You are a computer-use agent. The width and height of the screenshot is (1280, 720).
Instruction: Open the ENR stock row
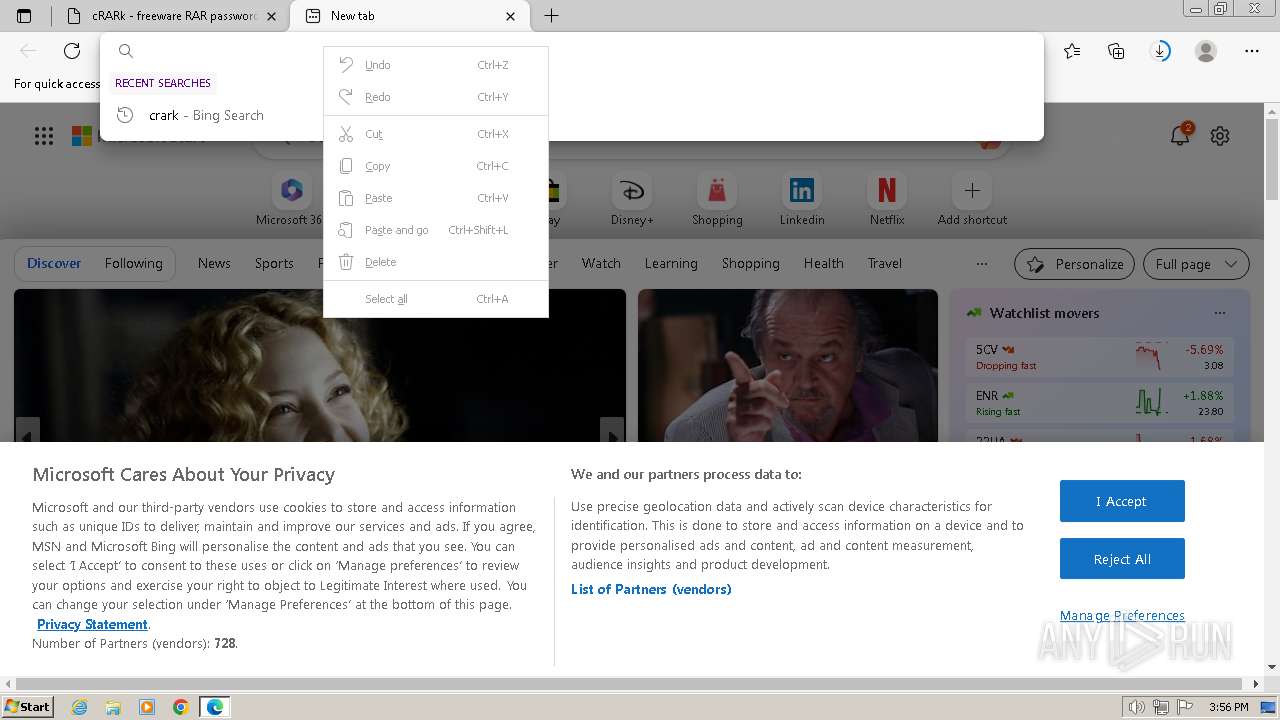(1099, 403)
